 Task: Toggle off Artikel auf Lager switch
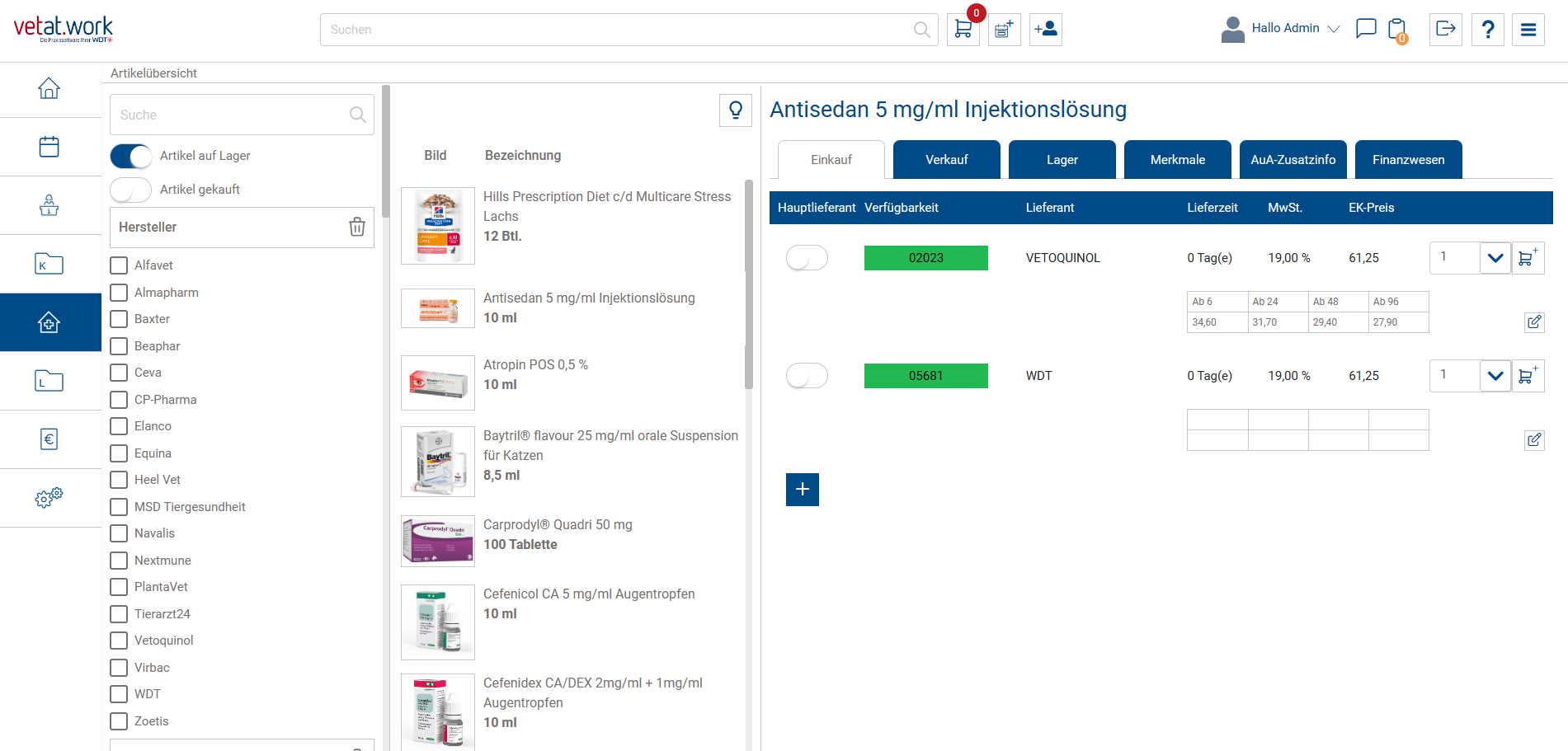[131, 156]
